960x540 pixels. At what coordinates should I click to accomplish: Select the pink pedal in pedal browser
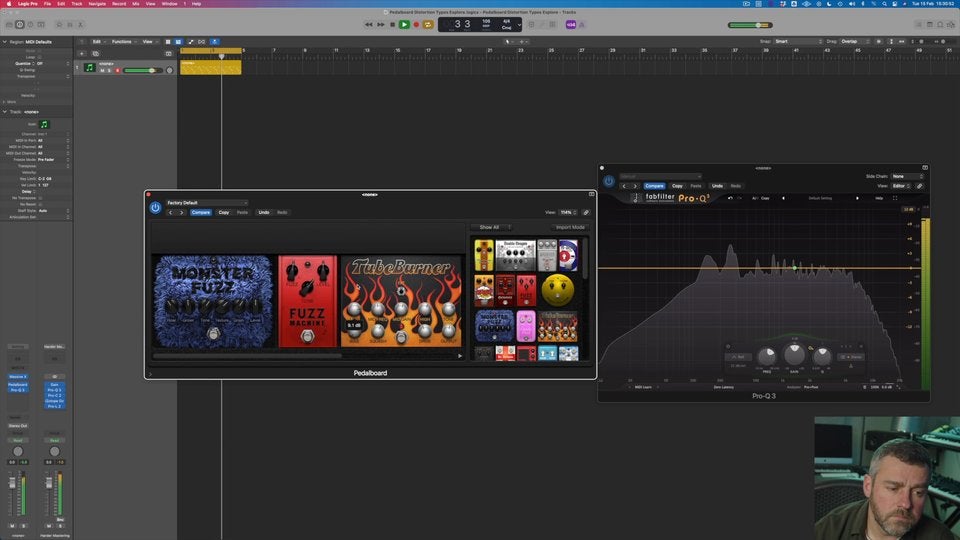coord(526,325)
